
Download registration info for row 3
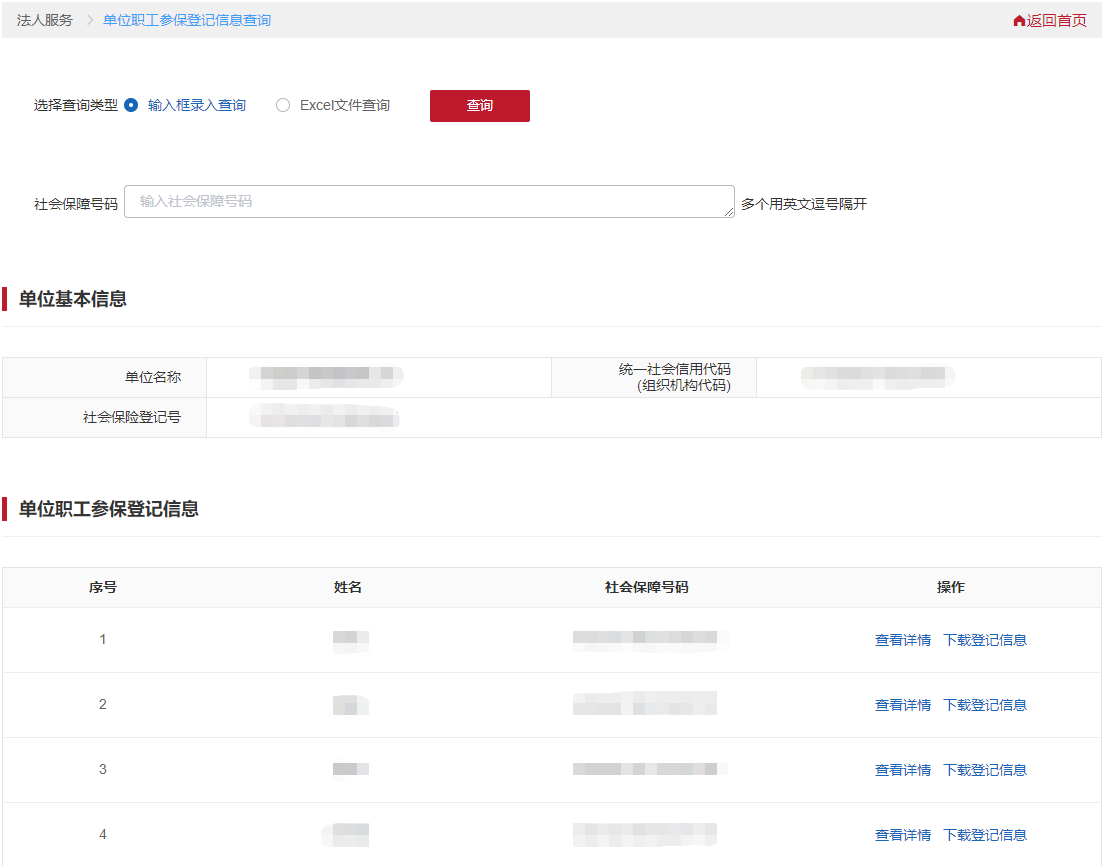click(x=985, y=769)
